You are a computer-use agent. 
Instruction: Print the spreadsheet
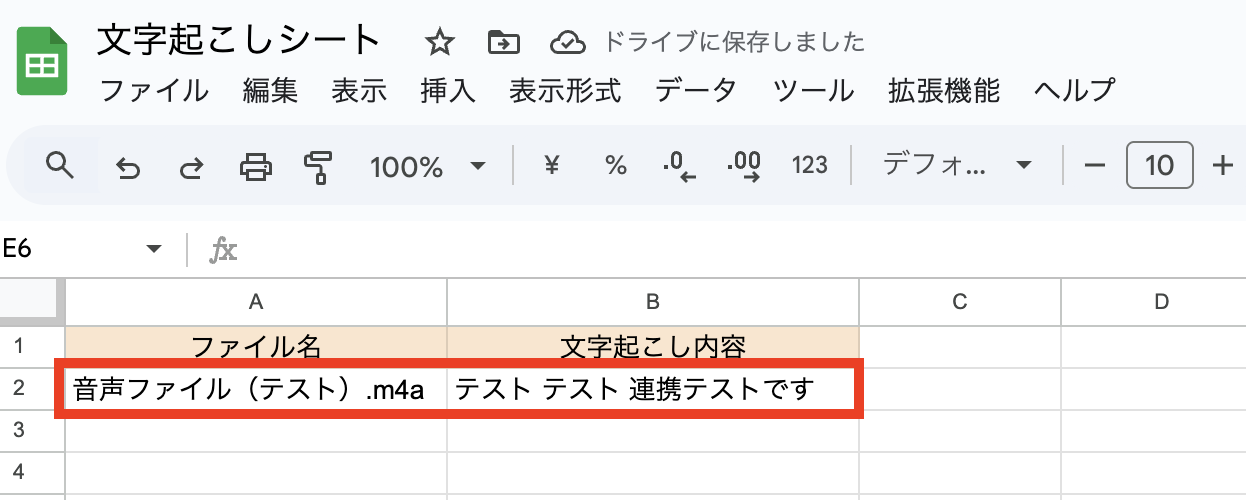pyautogui.click(x=255, y=167)
